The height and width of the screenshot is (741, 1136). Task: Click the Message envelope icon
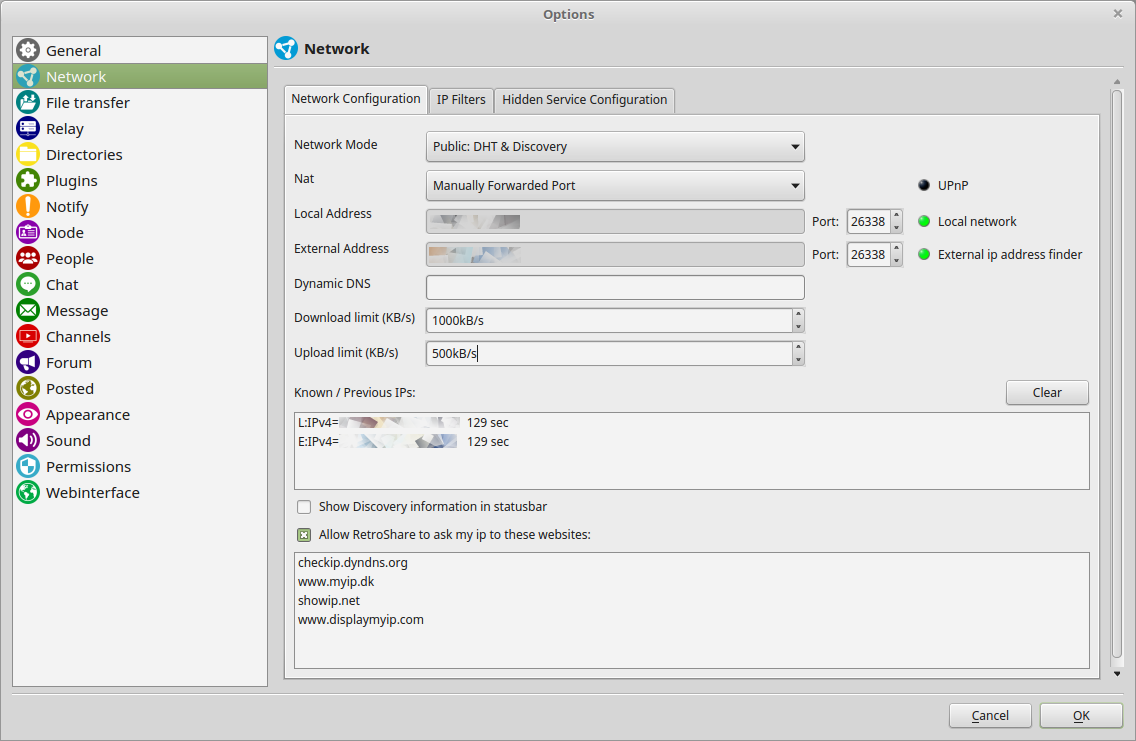click(28, 311)
